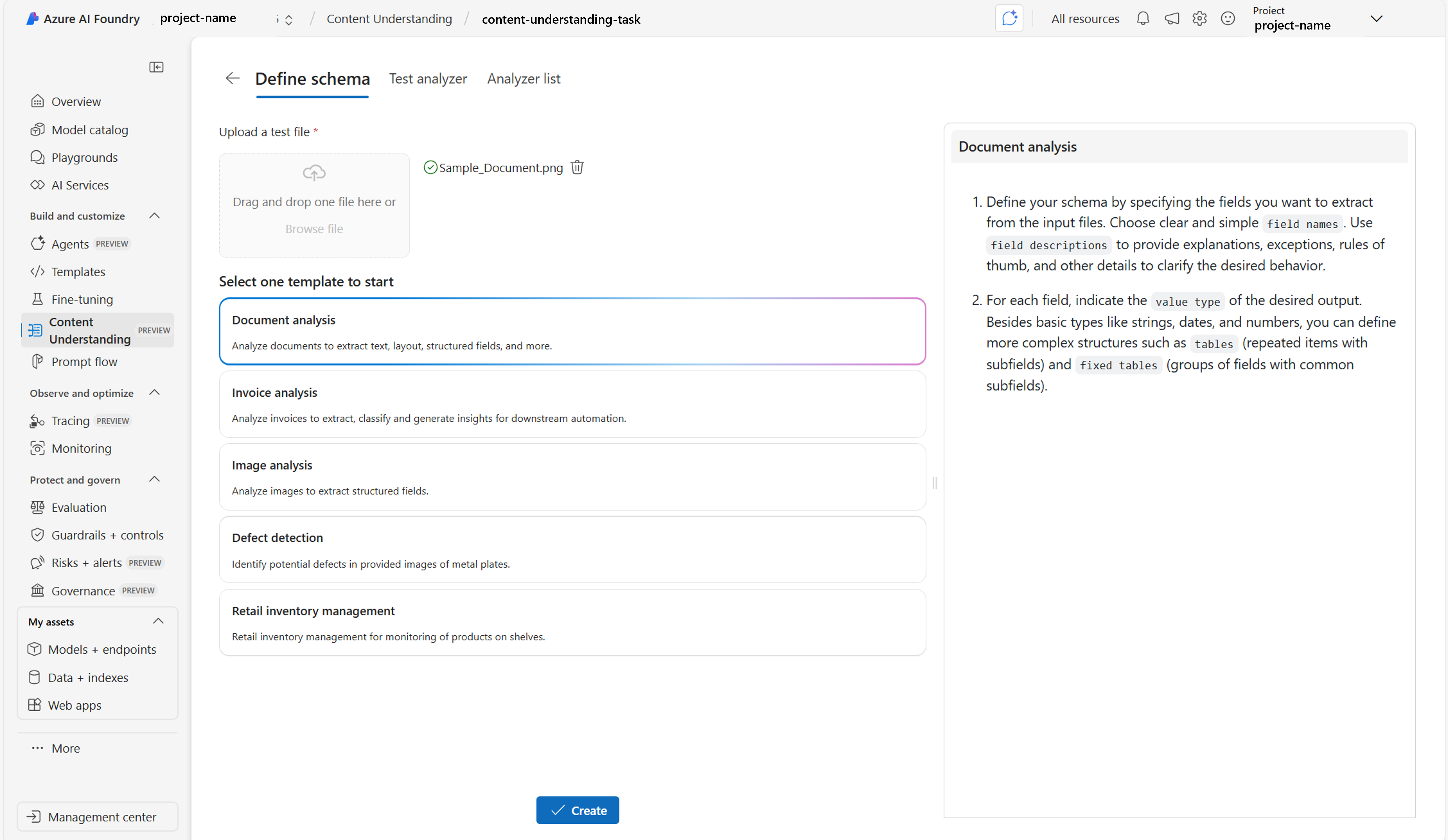Collapse the sidebar with the panel icon
Viewport: 1448px width, 840px height.
coord(156,67)
